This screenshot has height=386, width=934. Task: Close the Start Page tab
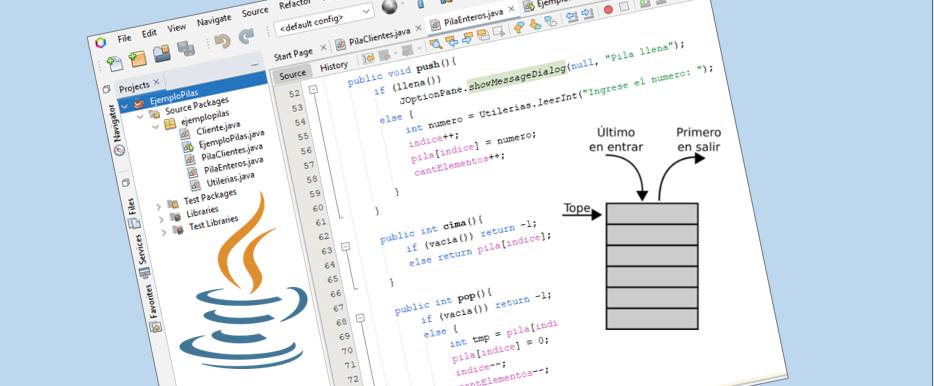(x=323, y=47)
